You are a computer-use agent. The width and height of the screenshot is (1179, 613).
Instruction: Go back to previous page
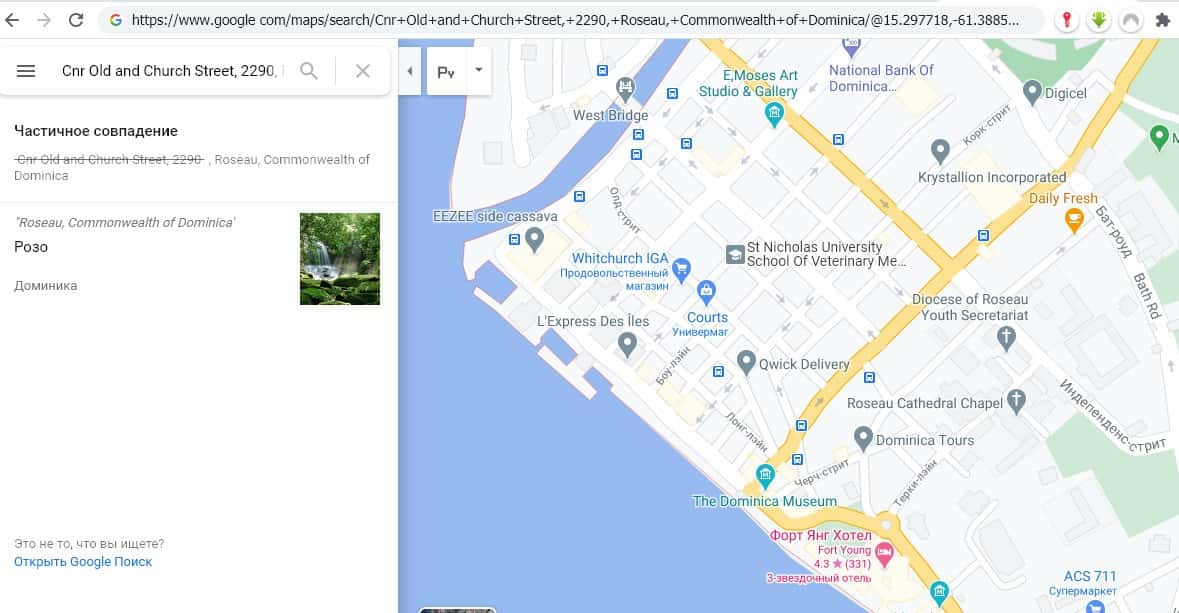[x=13, y=19]
